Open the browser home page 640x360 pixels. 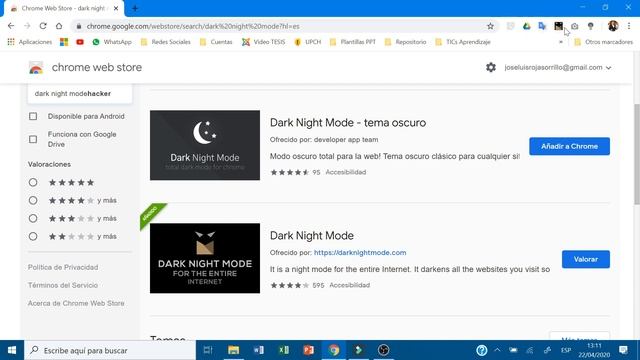[x=59, y=26]
